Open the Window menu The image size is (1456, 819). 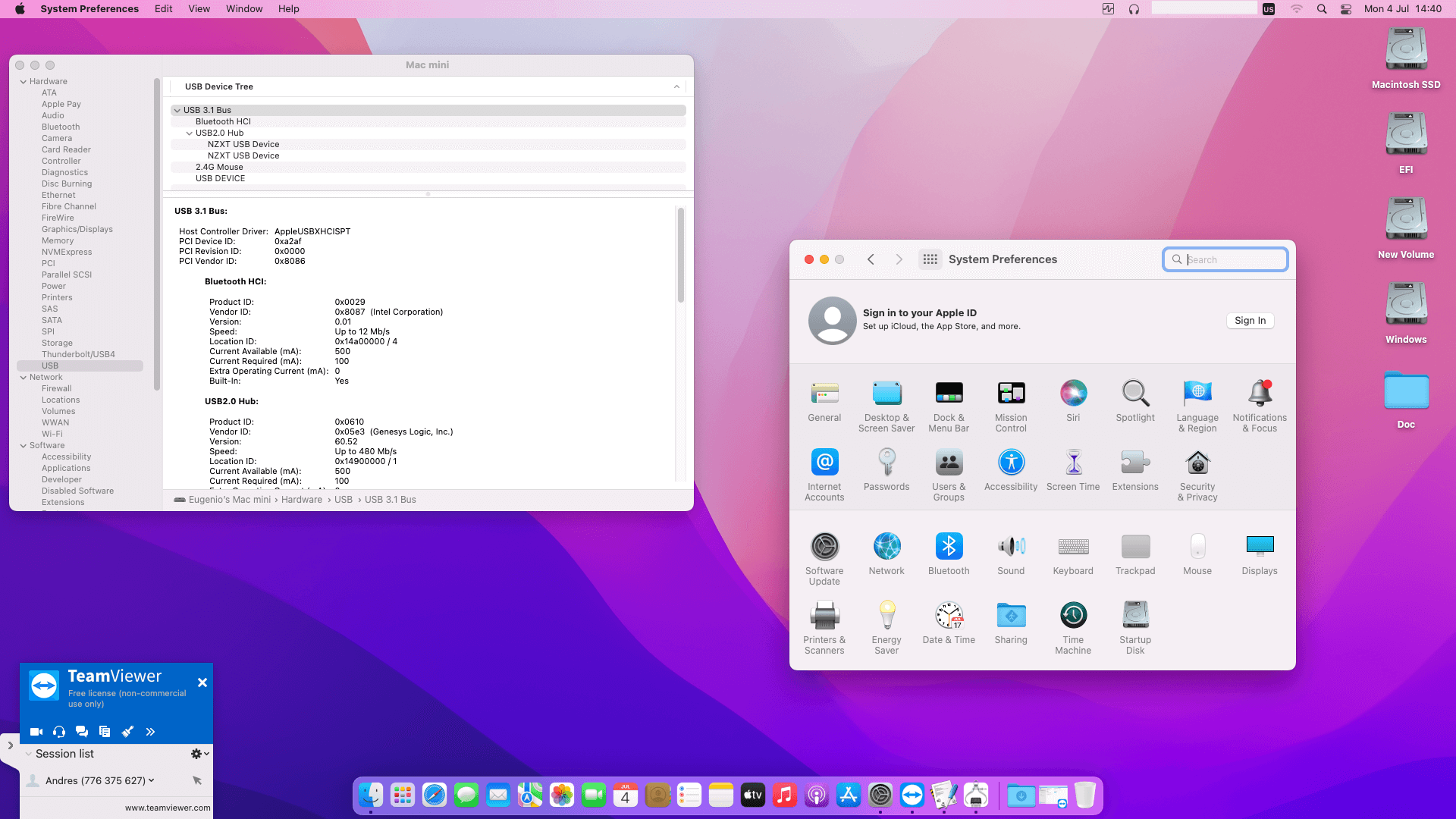point(244,9)
